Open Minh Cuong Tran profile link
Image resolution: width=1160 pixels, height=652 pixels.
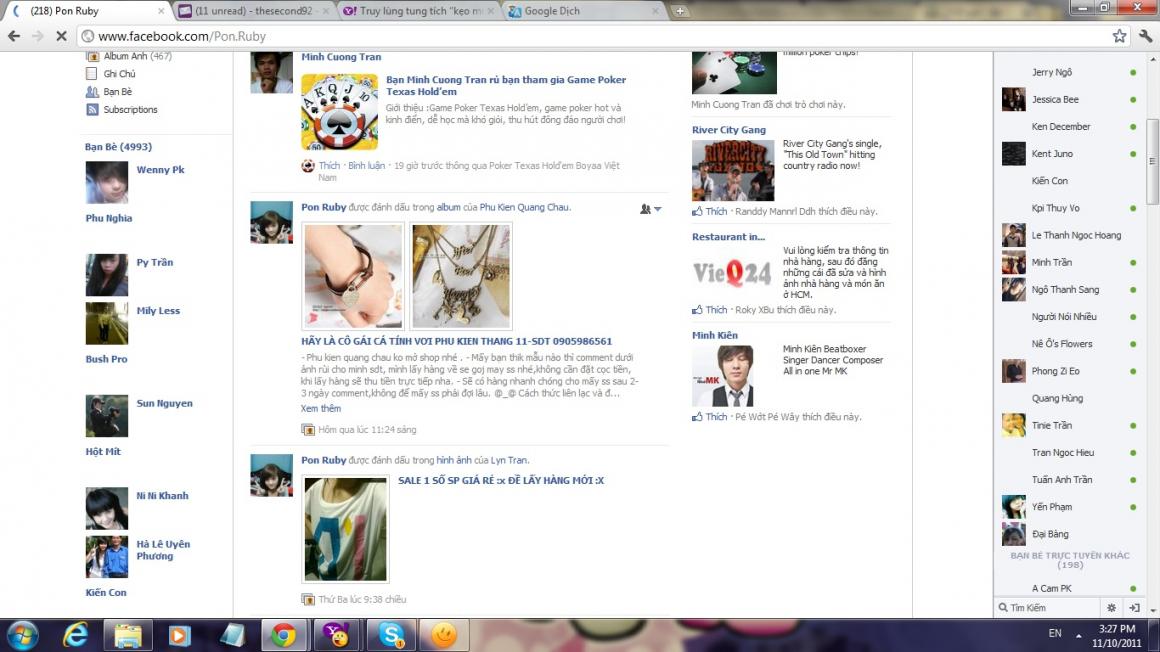click(341, 57)
